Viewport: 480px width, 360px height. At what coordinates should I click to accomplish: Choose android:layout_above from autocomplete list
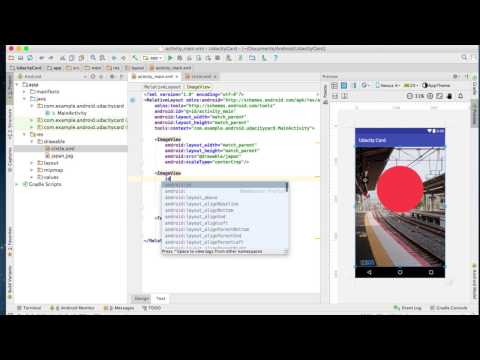coord(191,198)
